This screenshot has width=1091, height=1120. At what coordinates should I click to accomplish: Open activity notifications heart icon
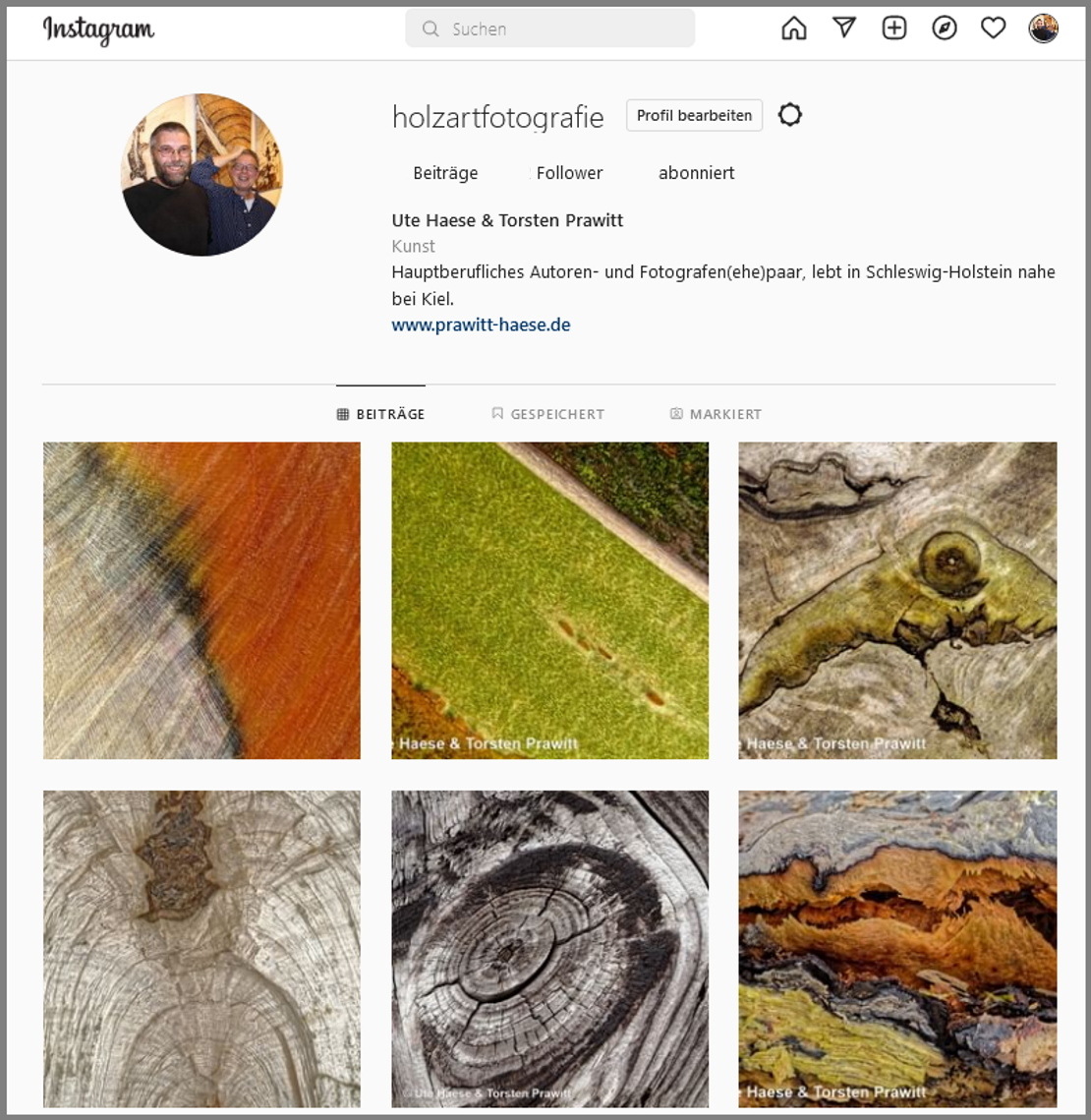pos(993,28)
